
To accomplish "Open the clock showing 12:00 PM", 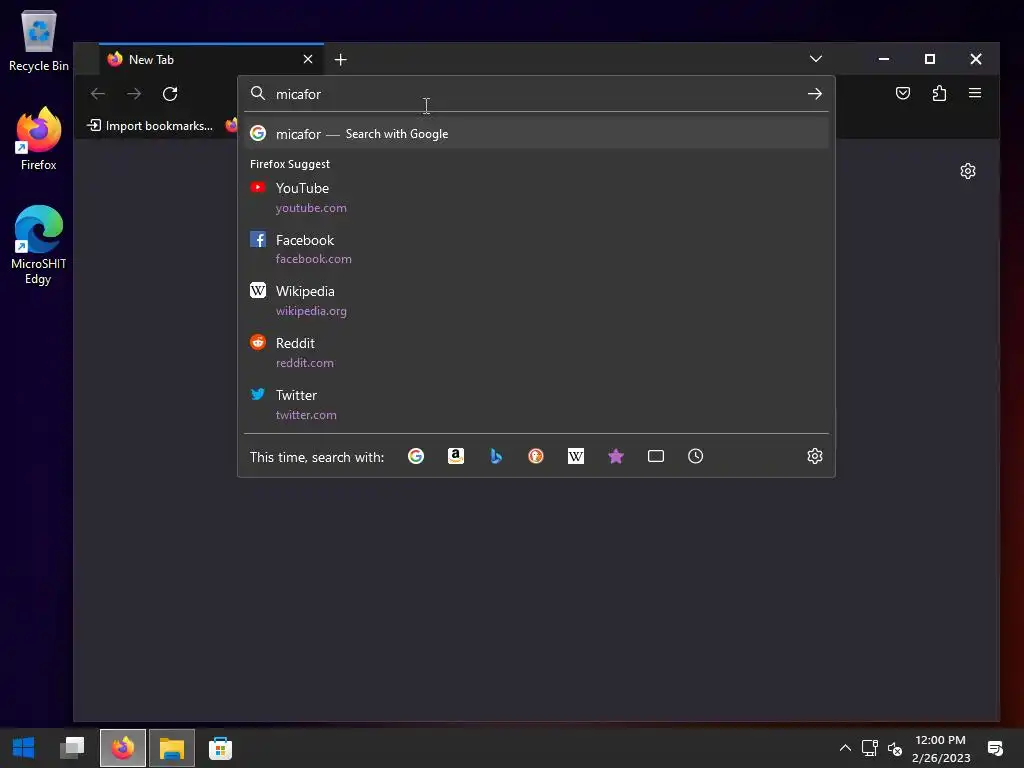I will (940, 749).
